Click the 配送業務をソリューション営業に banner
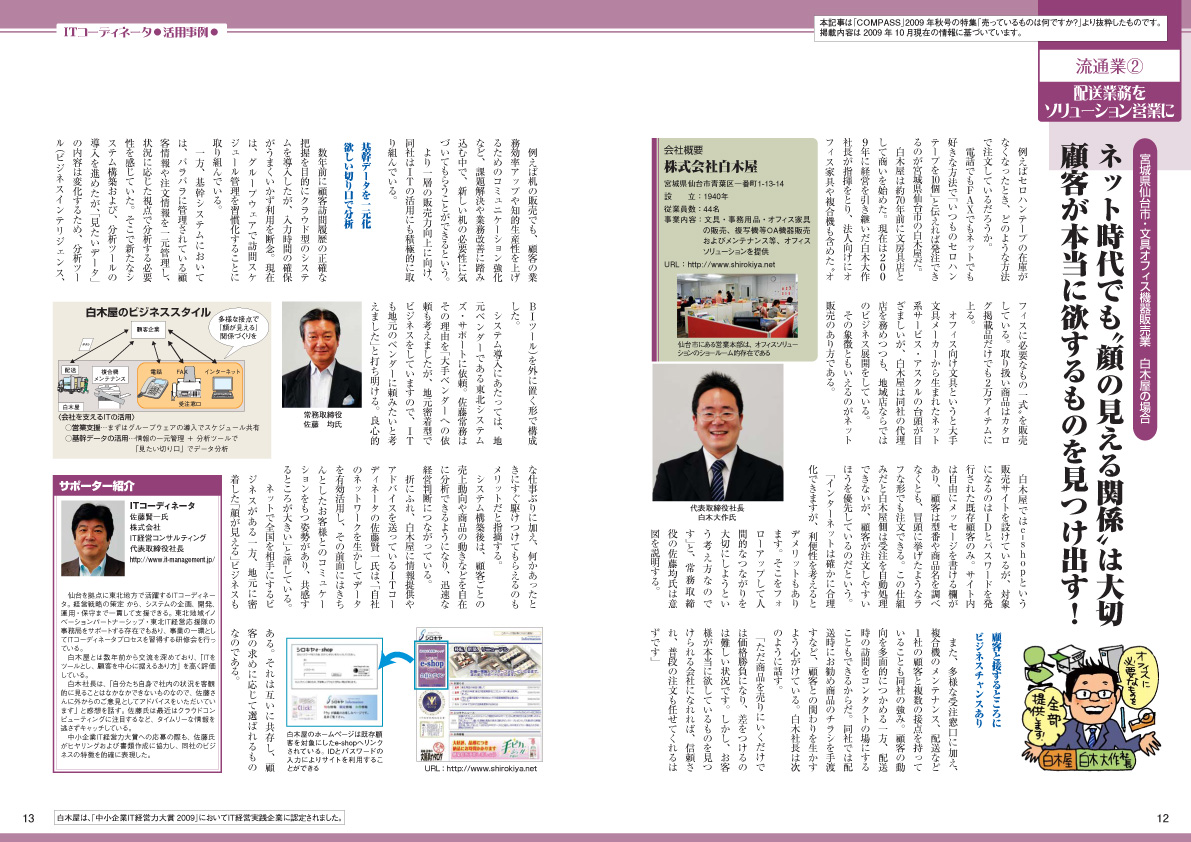The height and width of the screenshot is (842, 1191). point(1108,101)
